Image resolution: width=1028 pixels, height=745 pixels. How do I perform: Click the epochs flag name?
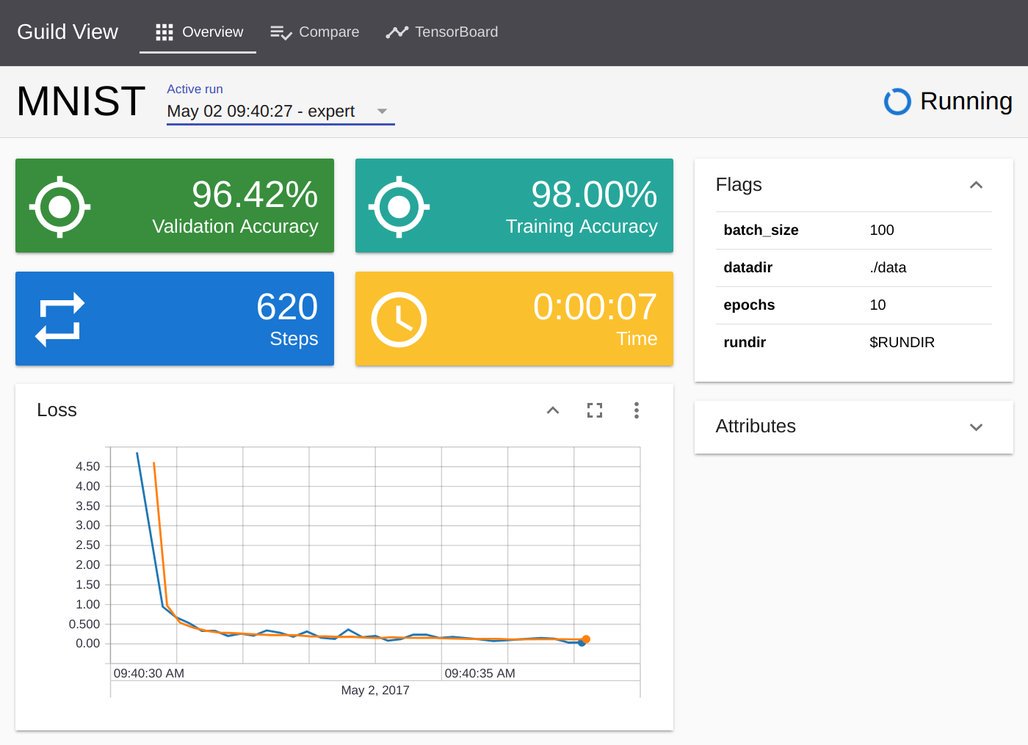pyautogui.click(x=749, y=305)
